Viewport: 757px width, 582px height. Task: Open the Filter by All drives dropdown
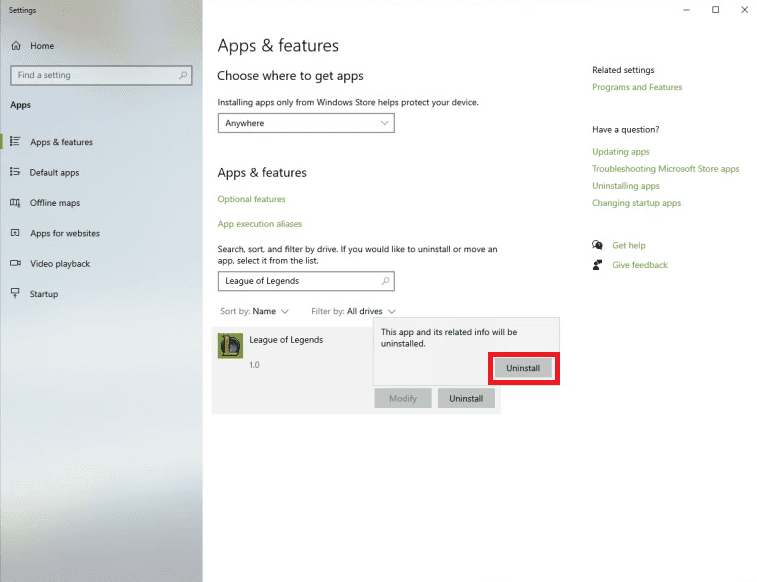(x=353, y=311)
